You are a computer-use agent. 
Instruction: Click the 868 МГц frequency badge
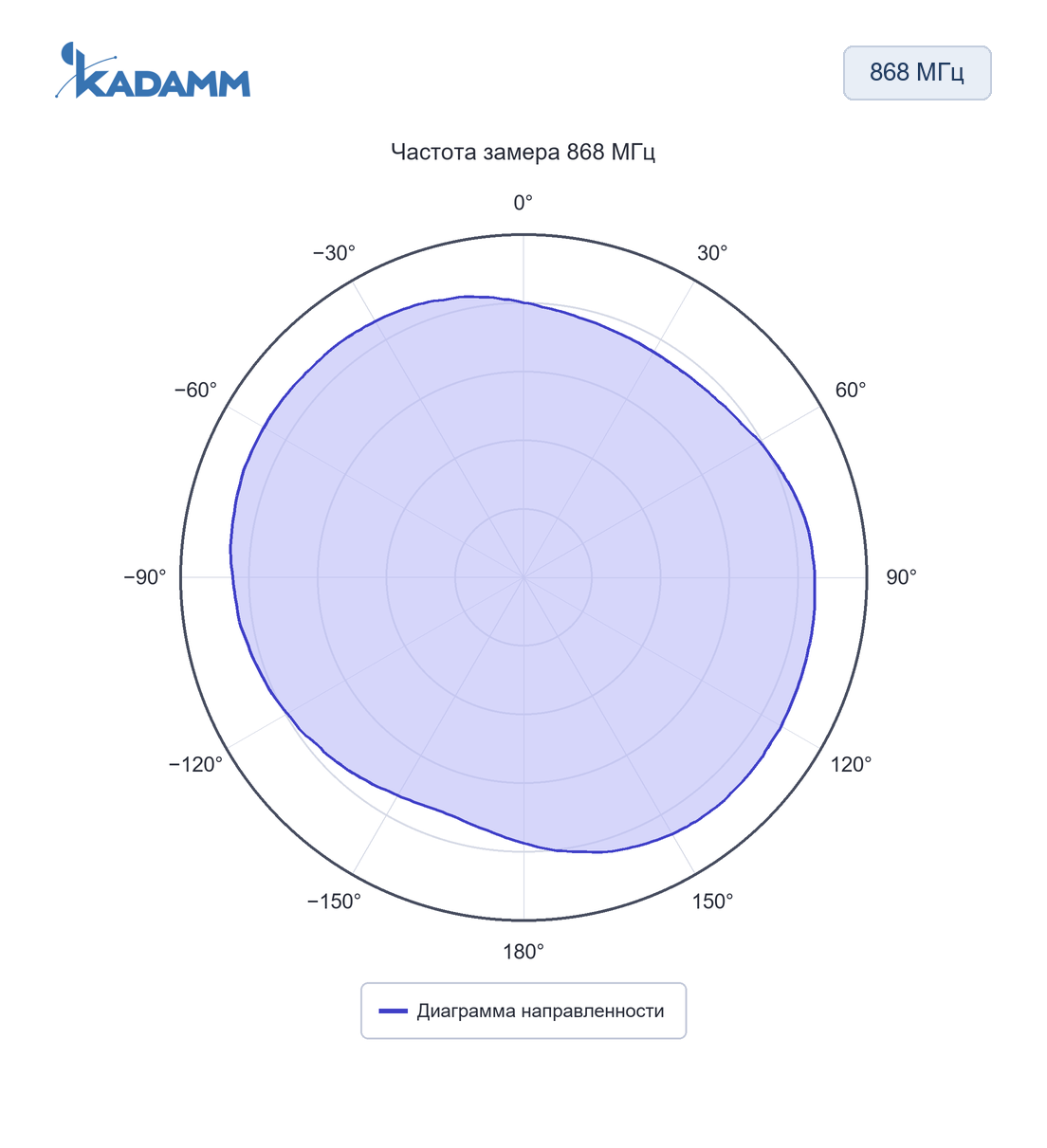click(917, 73)
